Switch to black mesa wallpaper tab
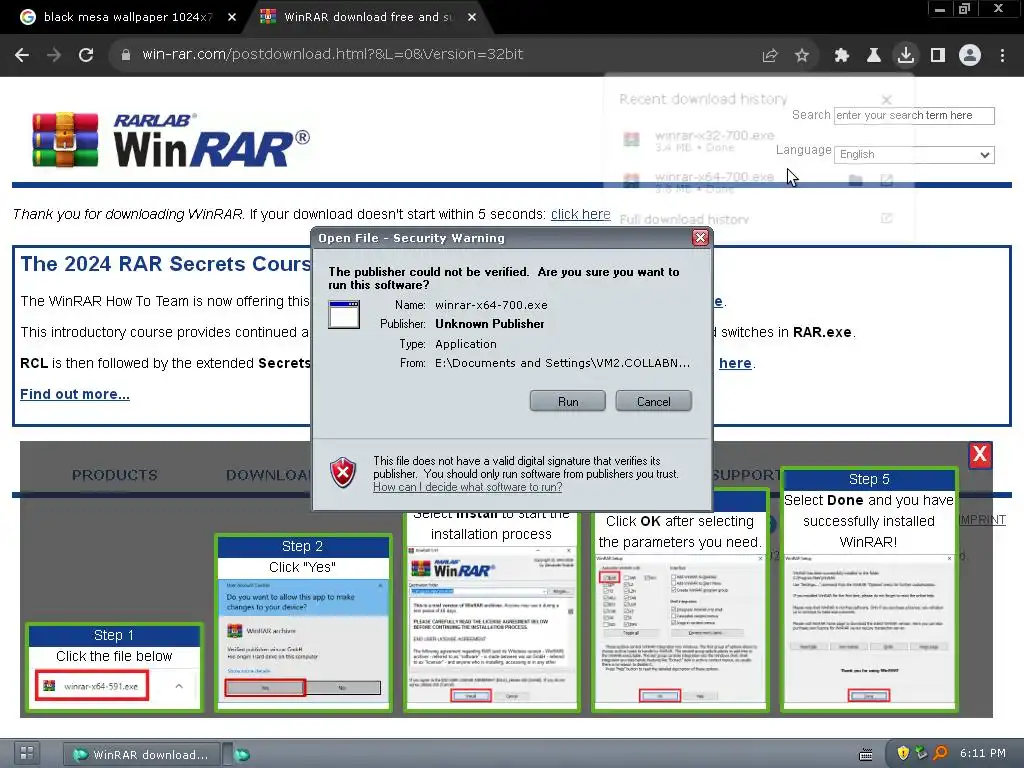 (x=128, y=17)
